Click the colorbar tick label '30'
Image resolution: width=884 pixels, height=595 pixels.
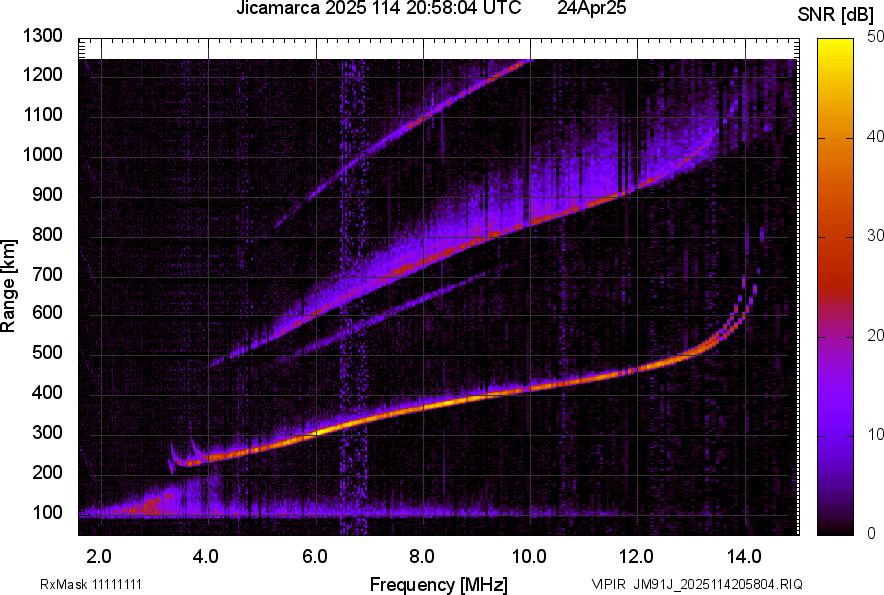pyautogui.click(x=875, y=235)
